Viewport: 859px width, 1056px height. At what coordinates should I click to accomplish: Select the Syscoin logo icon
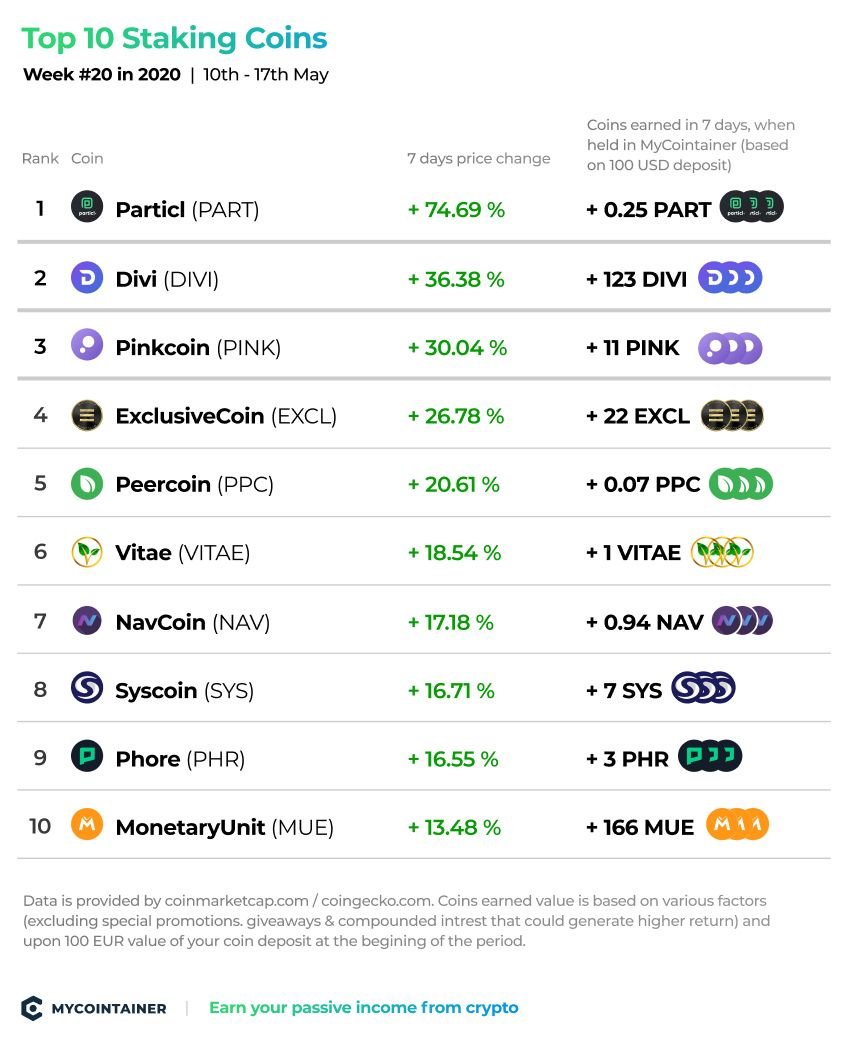[x=87, y=688]
